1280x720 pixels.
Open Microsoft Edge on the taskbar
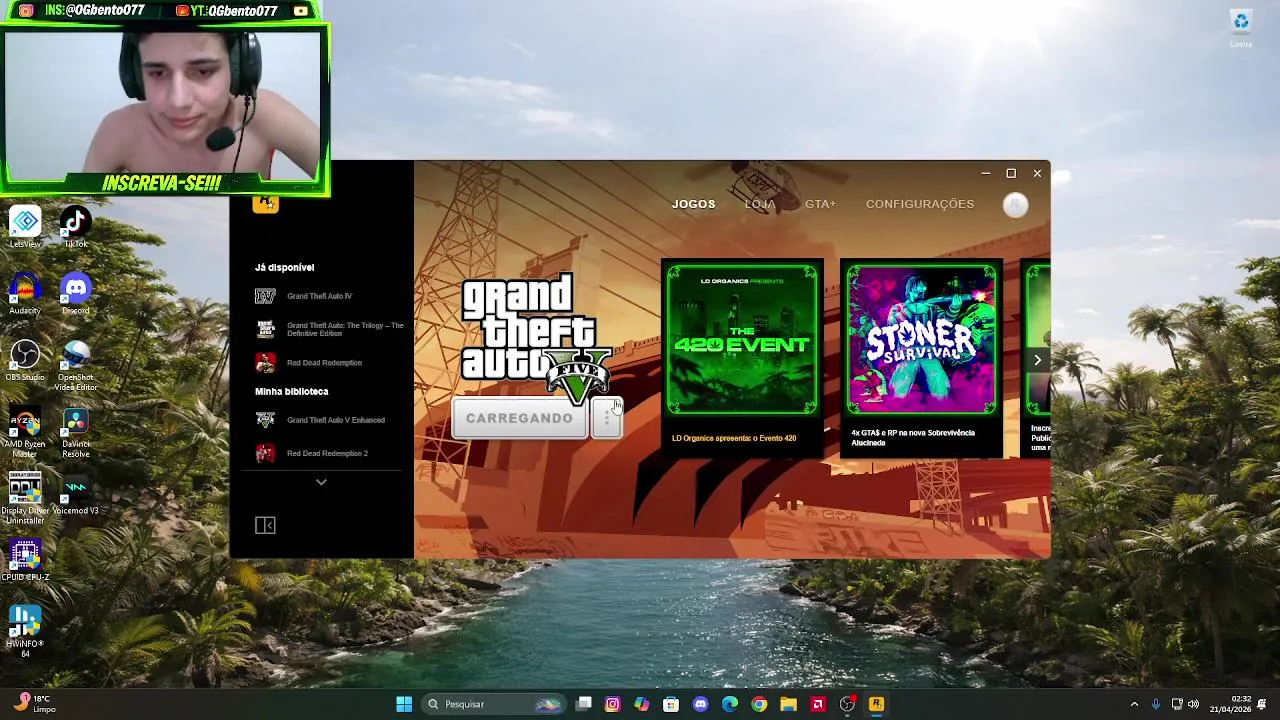coord(730,704)
